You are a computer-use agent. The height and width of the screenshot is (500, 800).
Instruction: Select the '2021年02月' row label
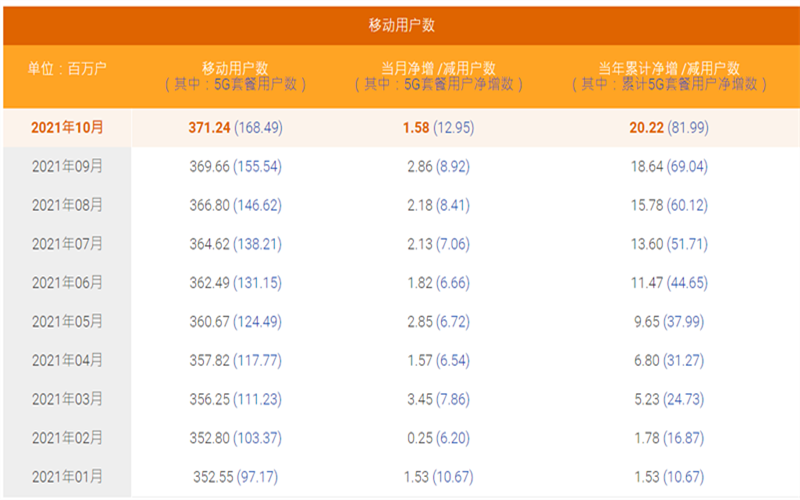(67, 438)
